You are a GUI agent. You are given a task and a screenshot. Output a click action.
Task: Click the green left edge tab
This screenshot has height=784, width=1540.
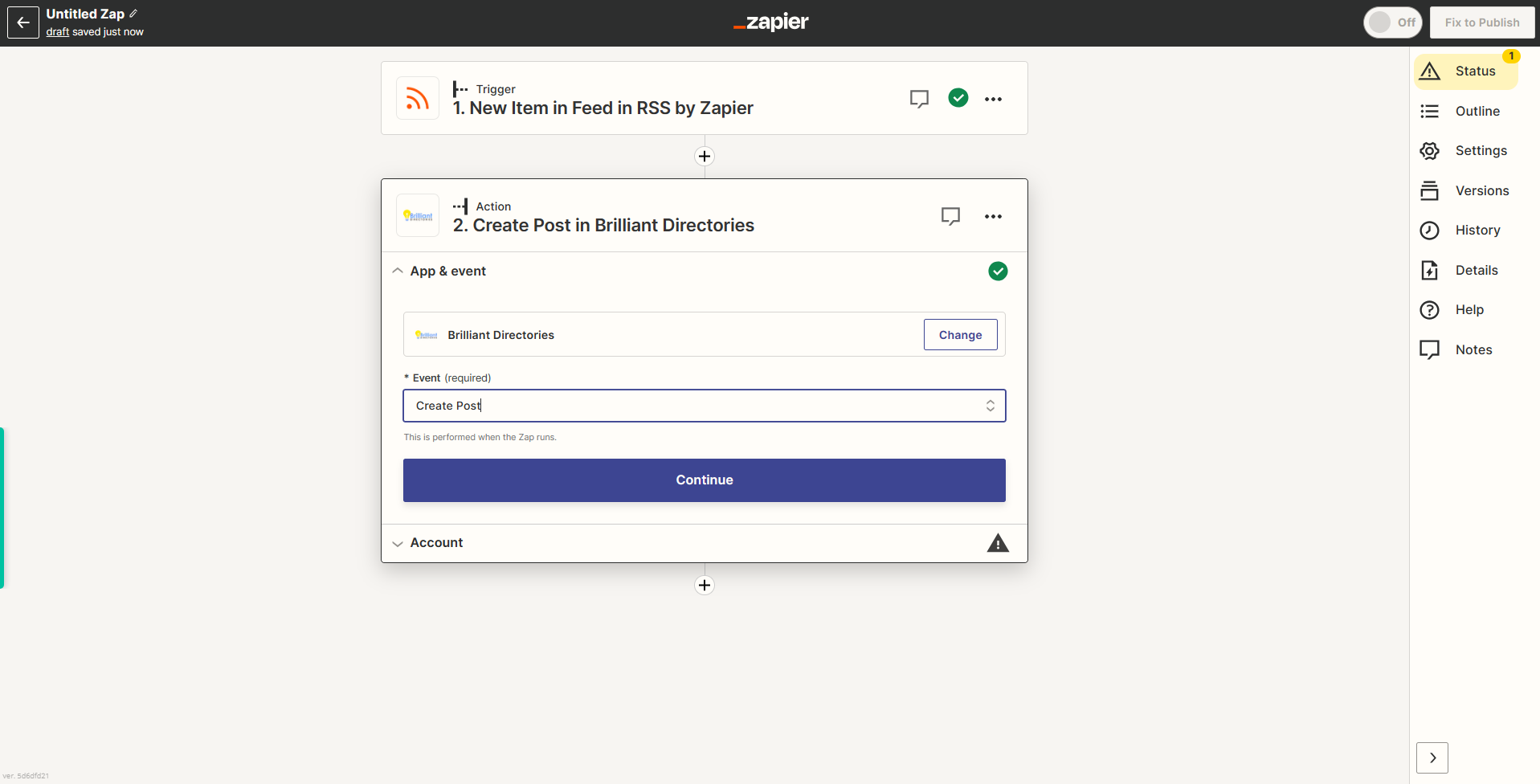[2, 508]
